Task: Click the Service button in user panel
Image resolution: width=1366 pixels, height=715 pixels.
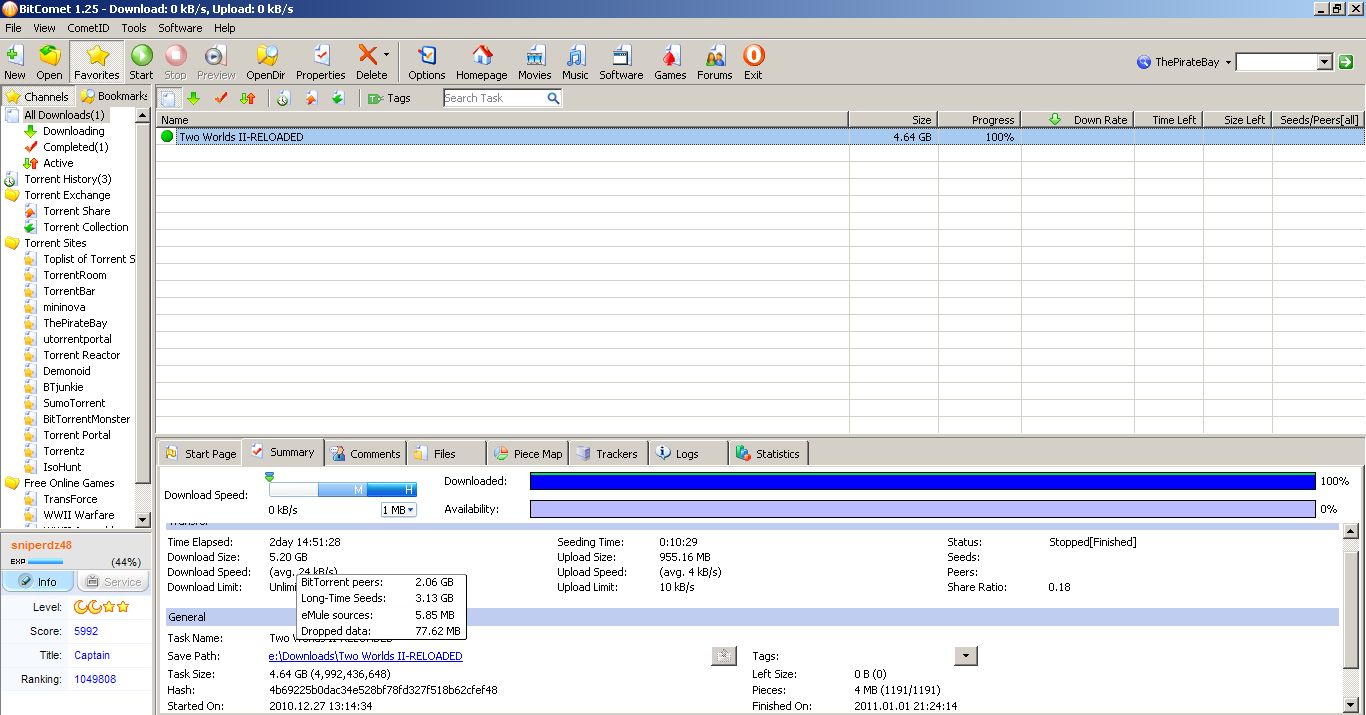Action: pyautogui.click(x=112, y=582)
